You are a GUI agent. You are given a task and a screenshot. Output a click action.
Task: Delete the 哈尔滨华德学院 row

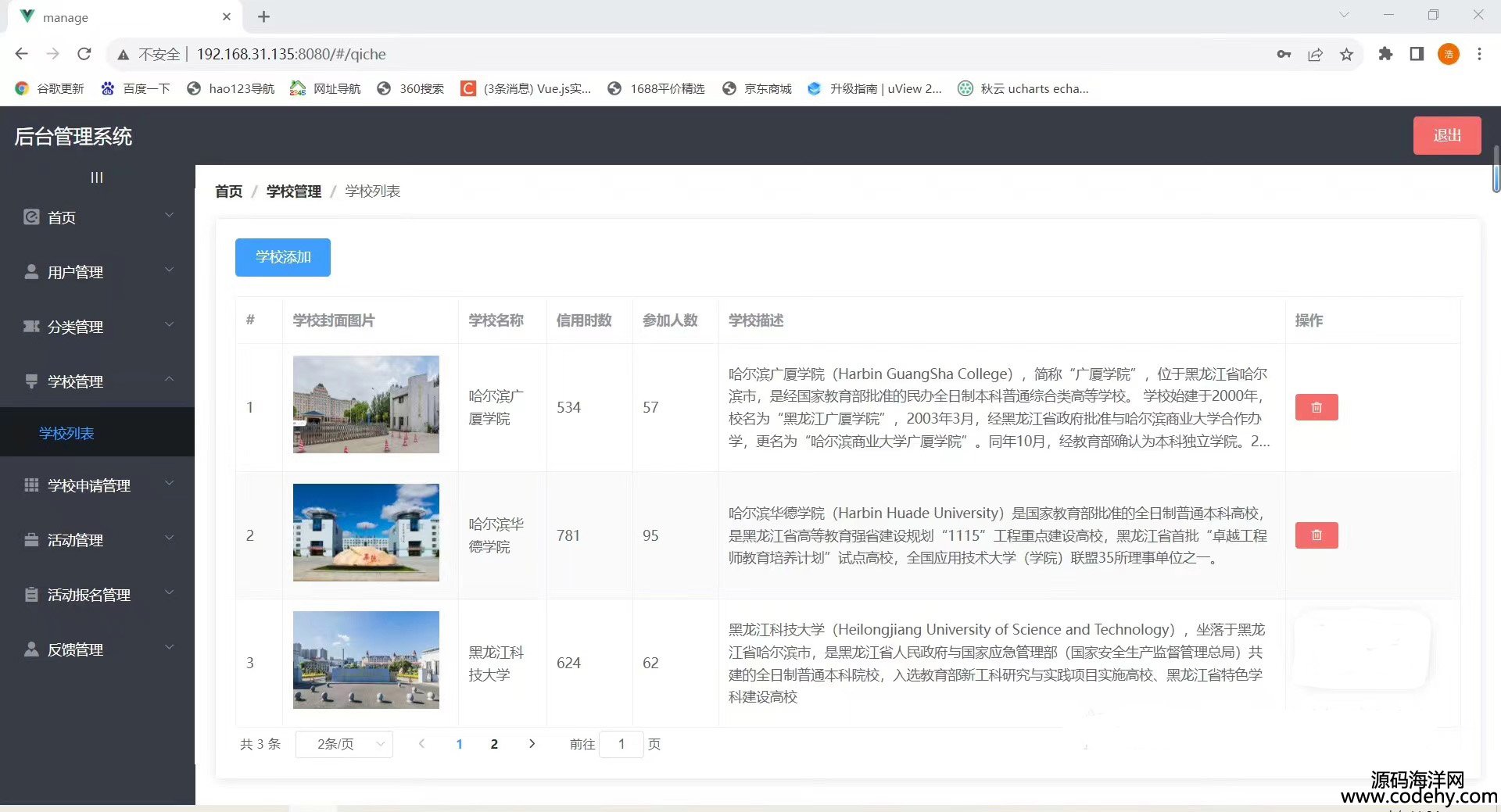point(1317,535)
